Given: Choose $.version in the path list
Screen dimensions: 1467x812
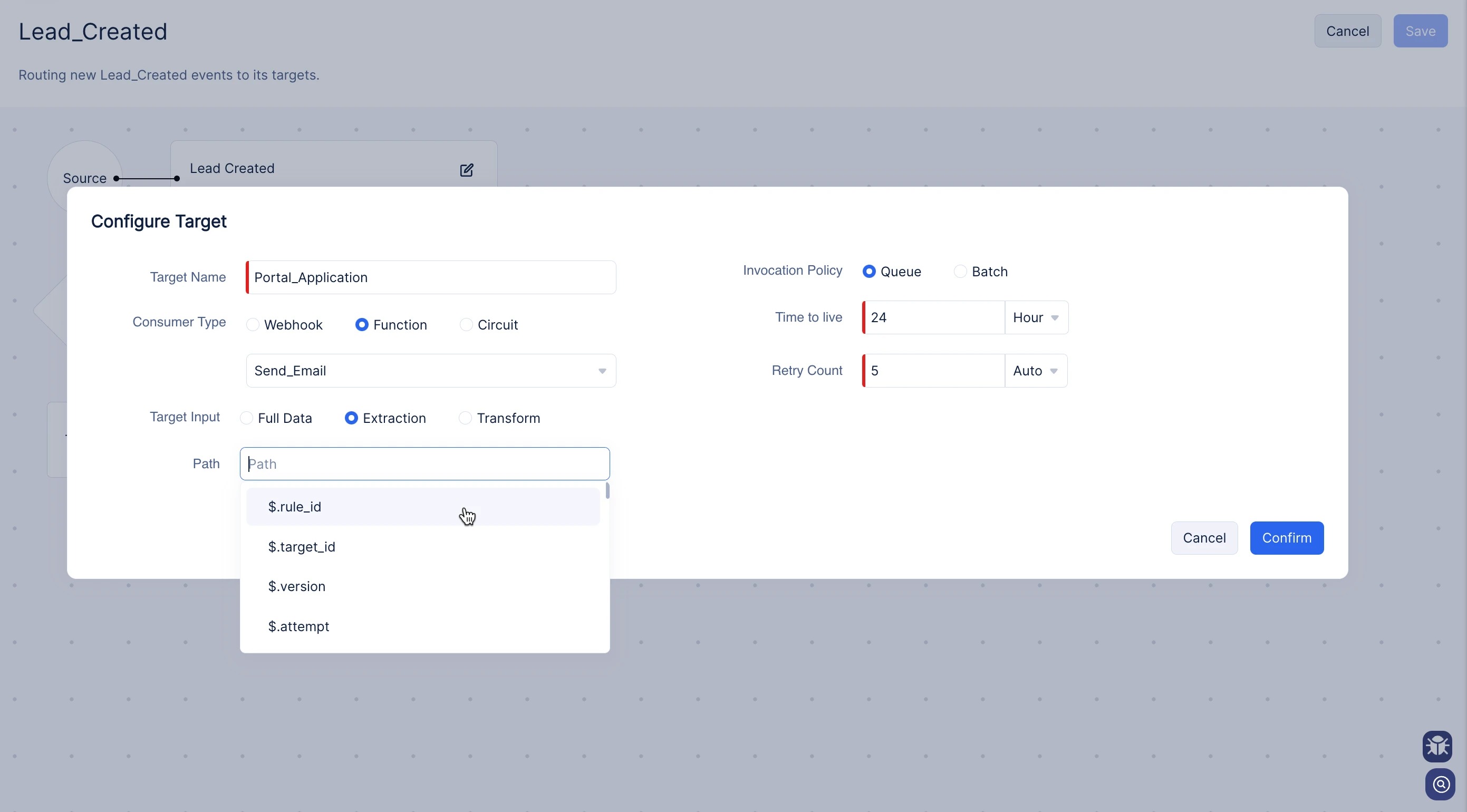Looking at the screenshot, I should [297, 586].
